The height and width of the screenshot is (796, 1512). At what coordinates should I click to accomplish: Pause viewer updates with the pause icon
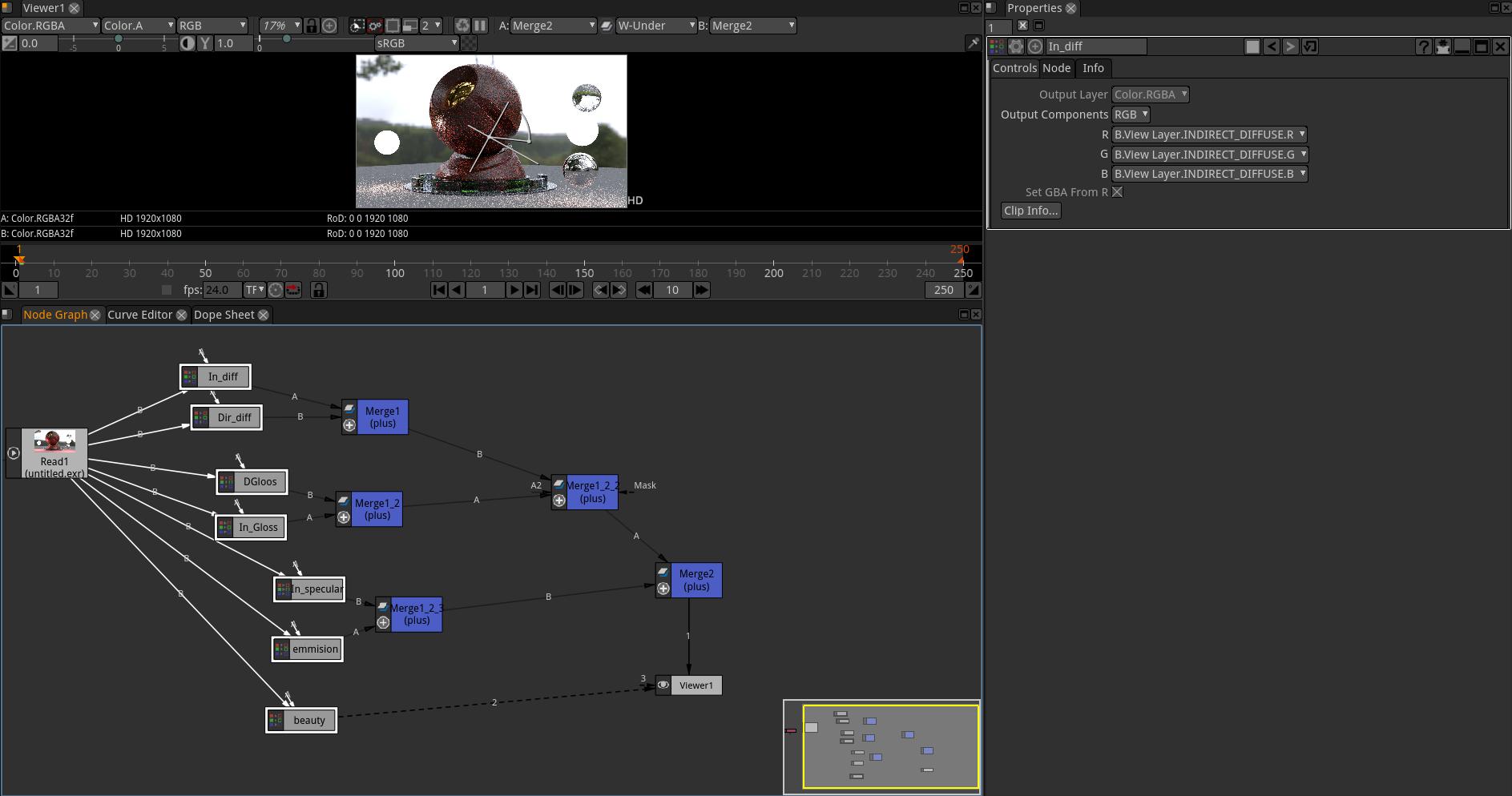[480, 26]
